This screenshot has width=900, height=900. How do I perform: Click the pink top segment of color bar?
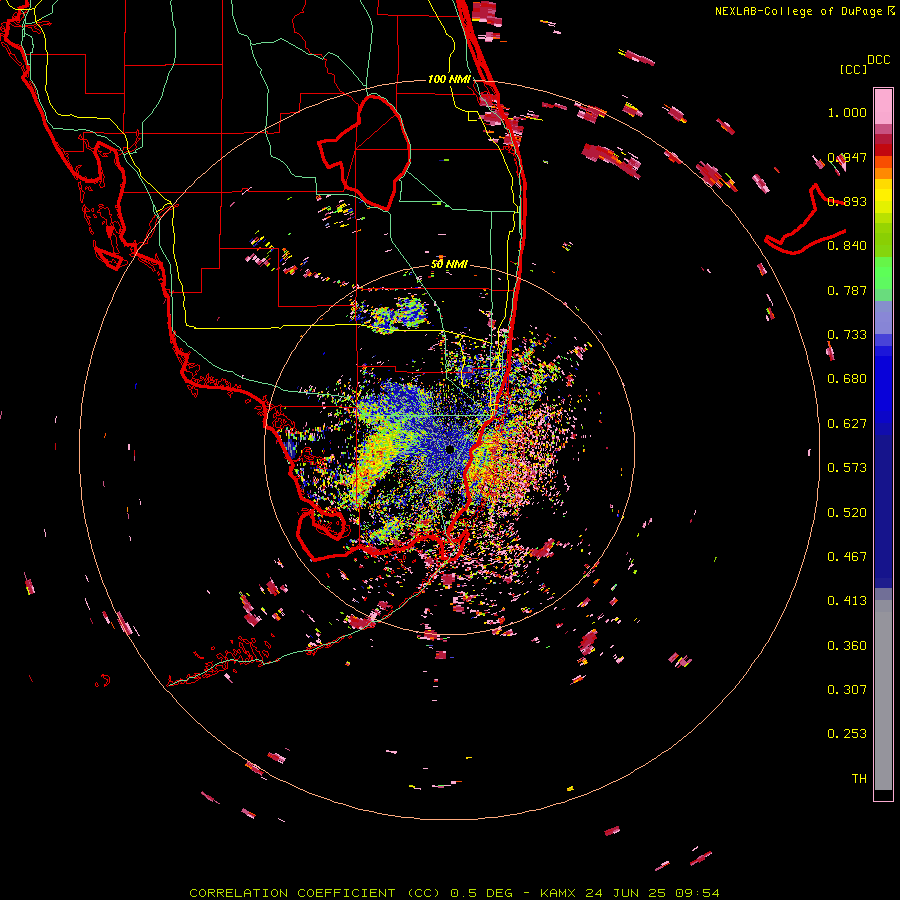(883, 107)
